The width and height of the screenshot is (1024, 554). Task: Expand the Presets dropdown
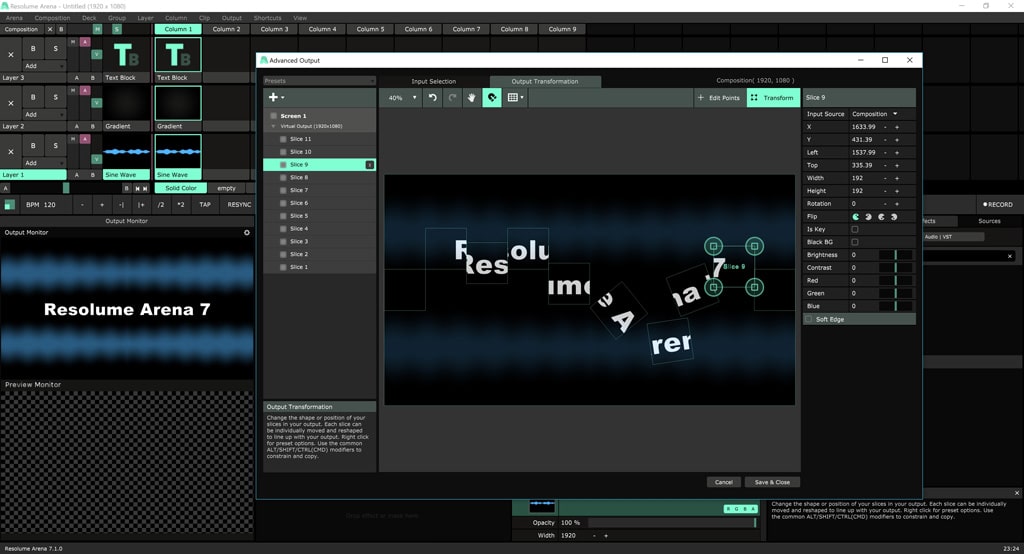(x=319, y=81)
